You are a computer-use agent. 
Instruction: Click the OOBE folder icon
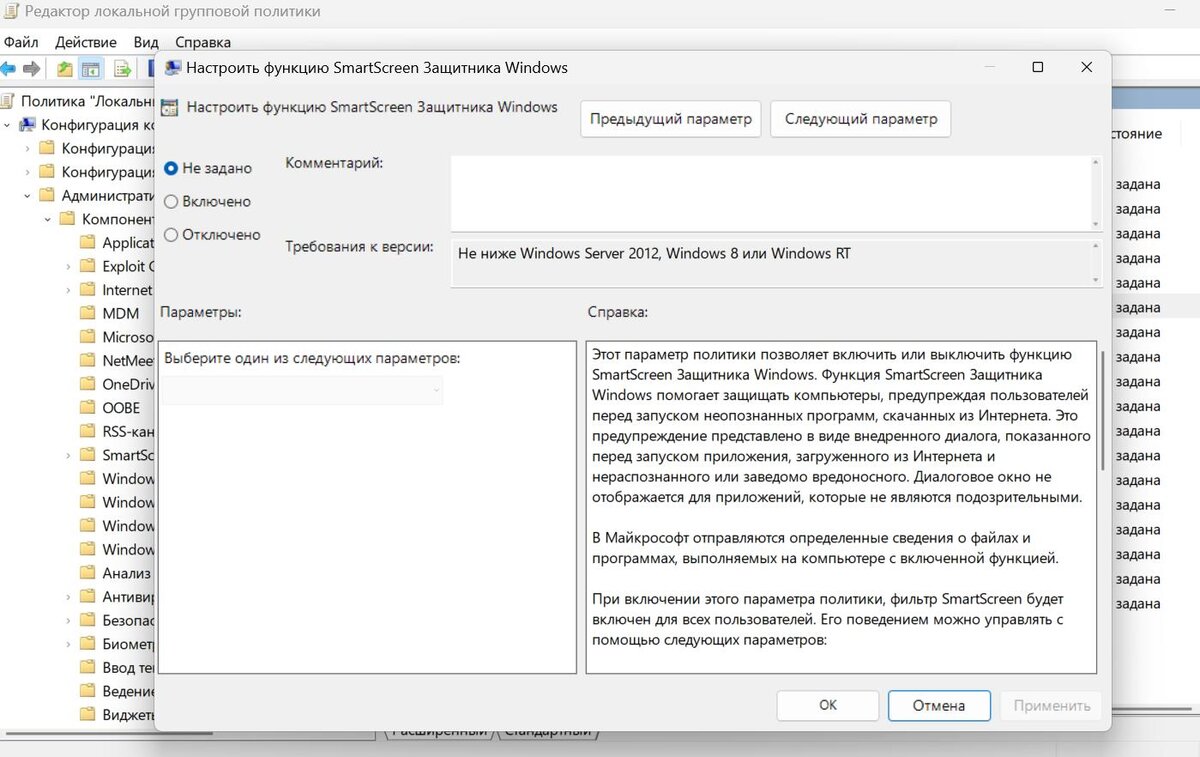tap(87, 408)
